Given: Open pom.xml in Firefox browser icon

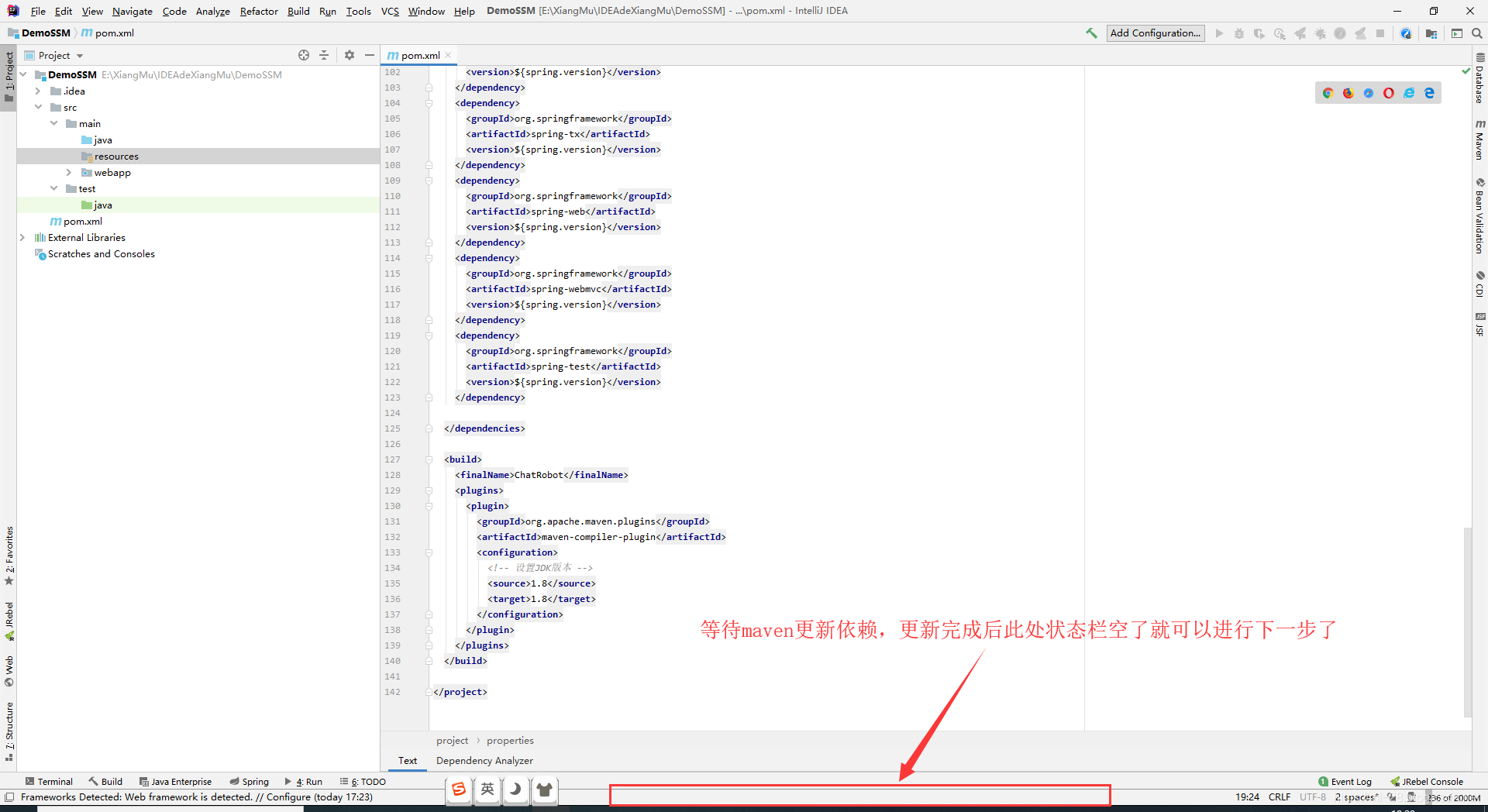Looking at the screenshot, I should click(1348, 93).
